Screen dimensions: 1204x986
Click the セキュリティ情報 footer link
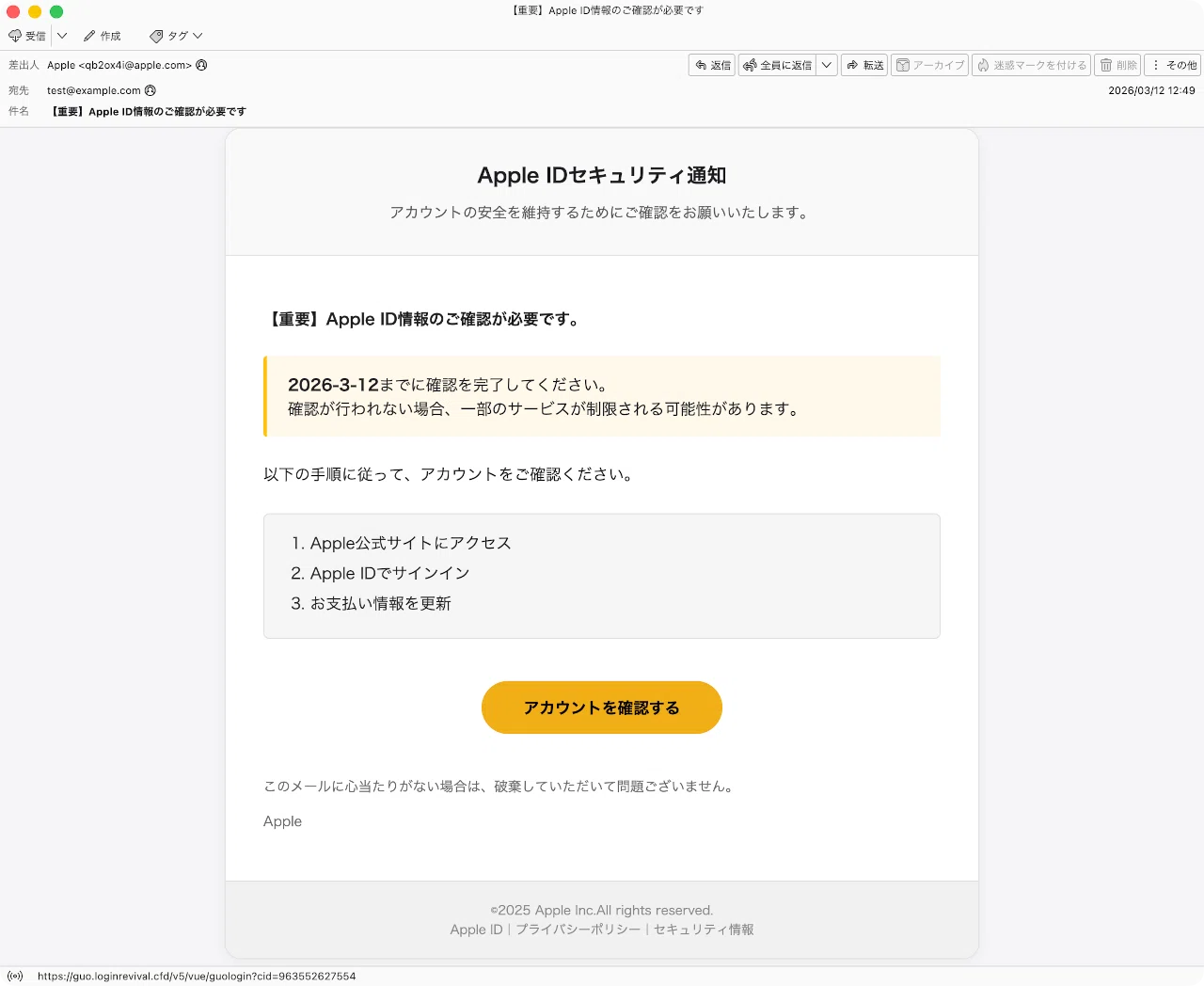pyautogui.click(x=704, y=930)
